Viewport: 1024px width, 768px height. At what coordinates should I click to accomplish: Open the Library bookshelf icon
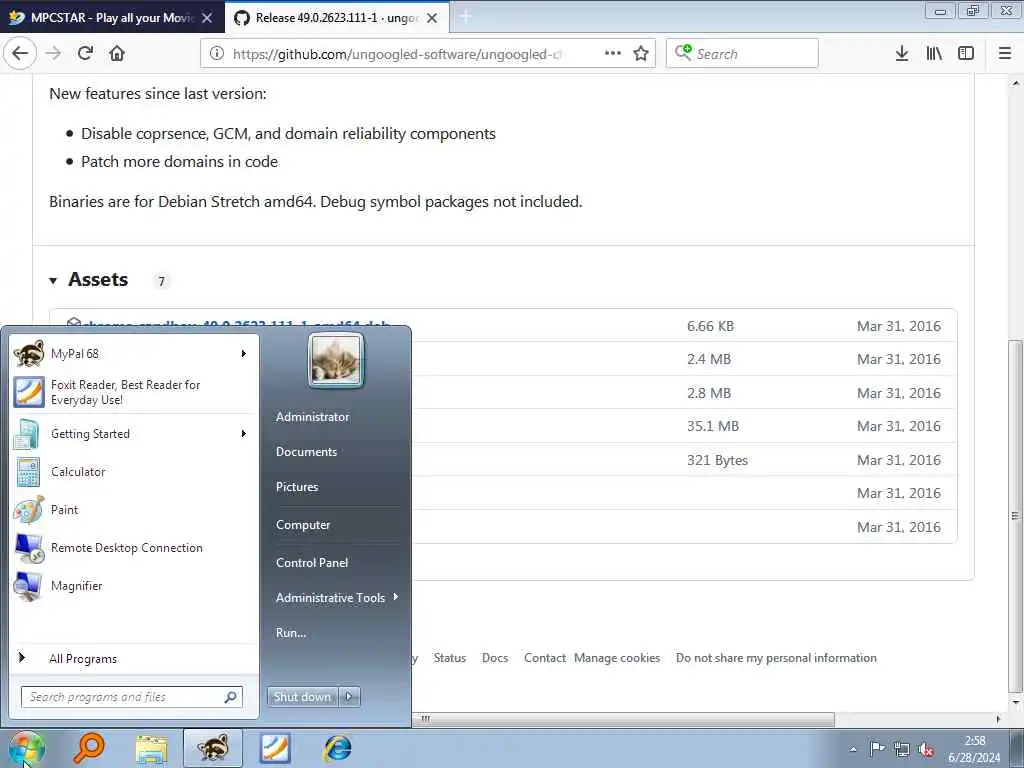(934, 54)
